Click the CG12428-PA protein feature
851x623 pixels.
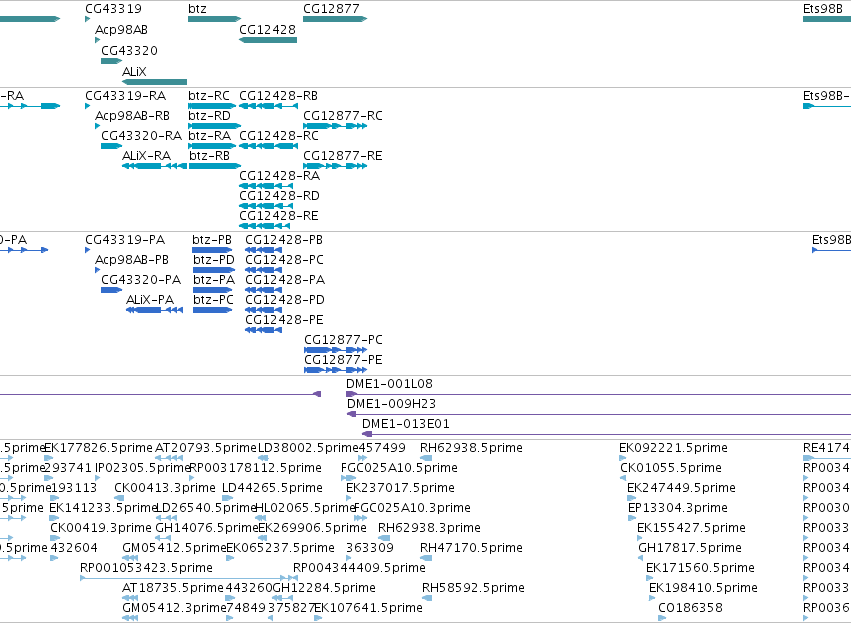click(263, 290)
